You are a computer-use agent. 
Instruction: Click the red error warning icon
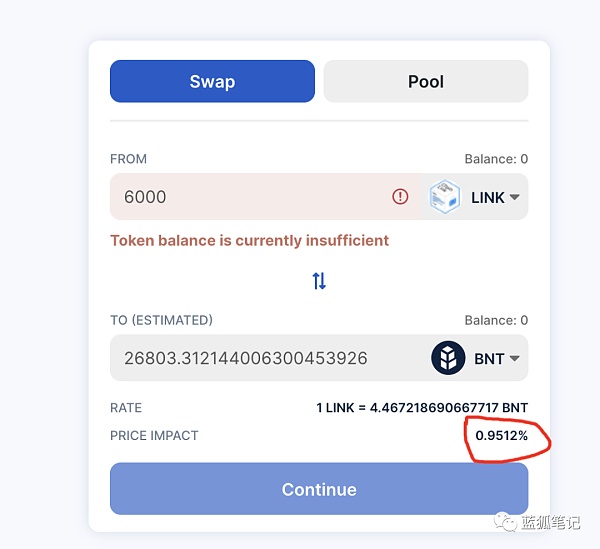(x=400, y=197)
